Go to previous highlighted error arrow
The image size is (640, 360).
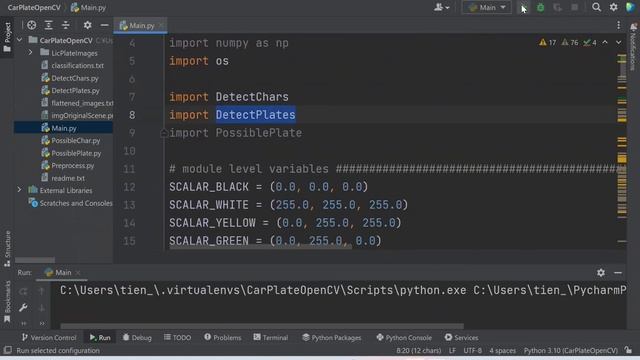pos(605,42)
